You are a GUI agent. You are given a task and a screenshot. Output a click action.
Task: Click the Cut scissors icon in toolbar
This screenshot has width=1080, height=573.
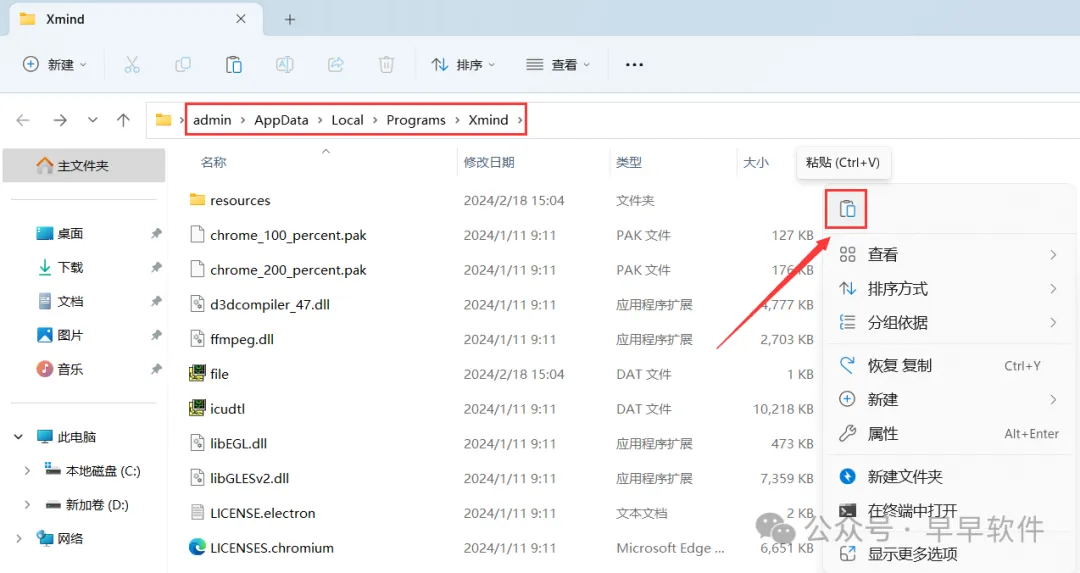[x=132, y=65]
